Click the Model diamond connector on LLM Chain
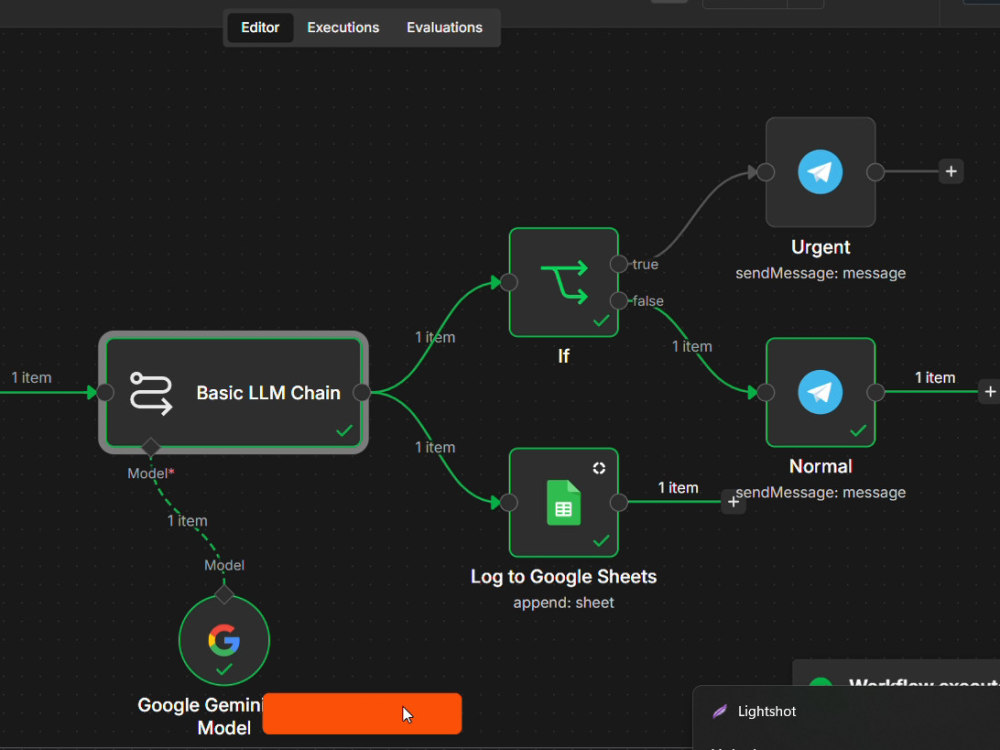 coord(151,447)
